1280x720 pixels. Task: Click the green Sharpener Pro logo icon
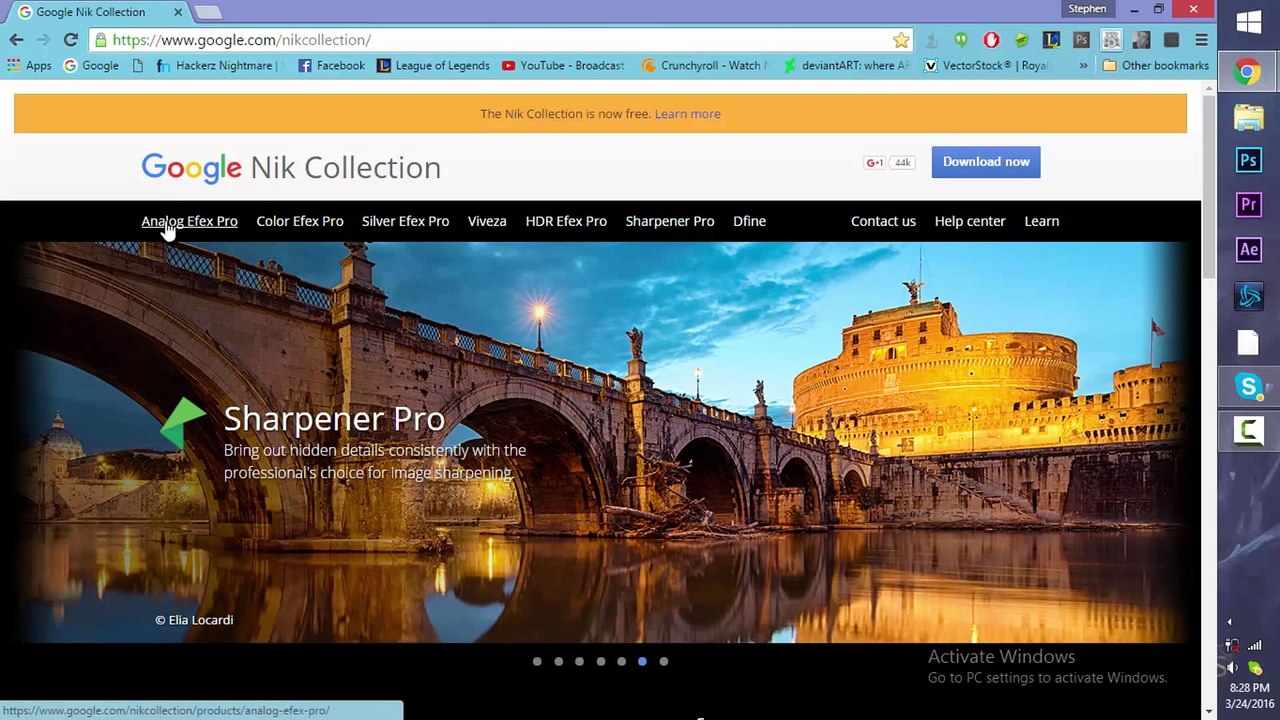[184, 423]
